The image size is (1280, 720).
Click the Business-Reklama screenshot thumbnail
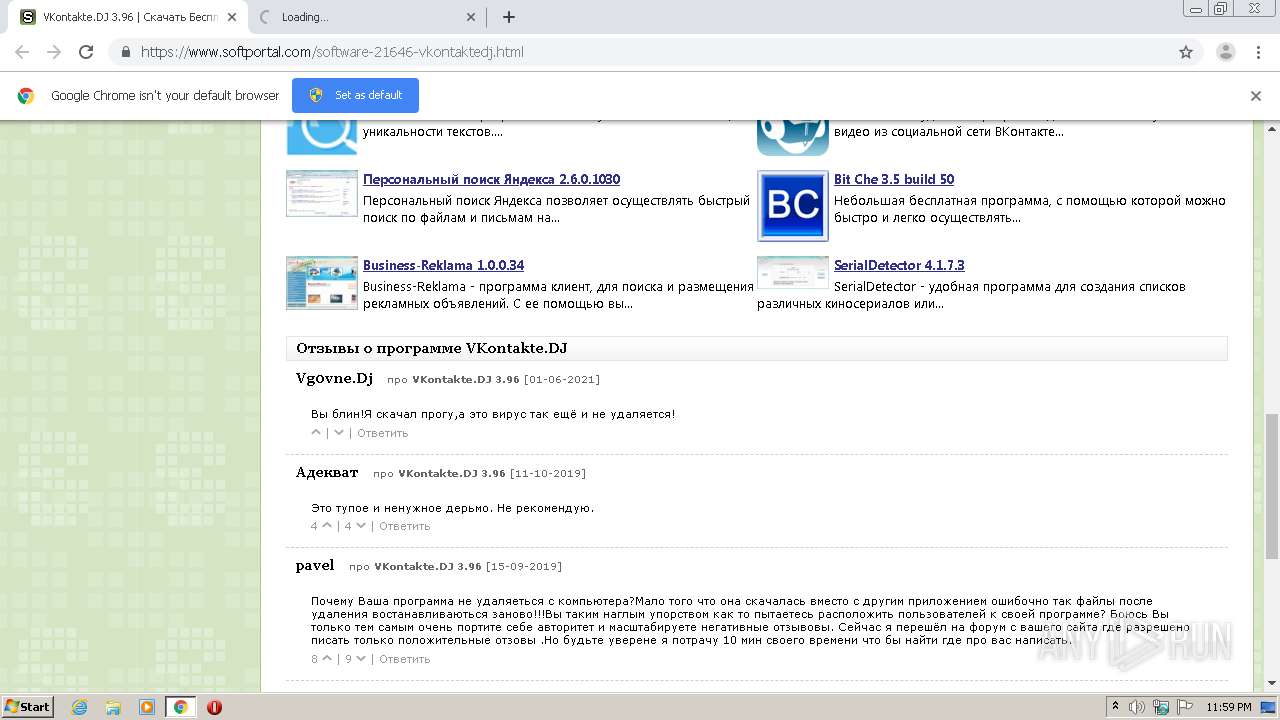[322, 283]
